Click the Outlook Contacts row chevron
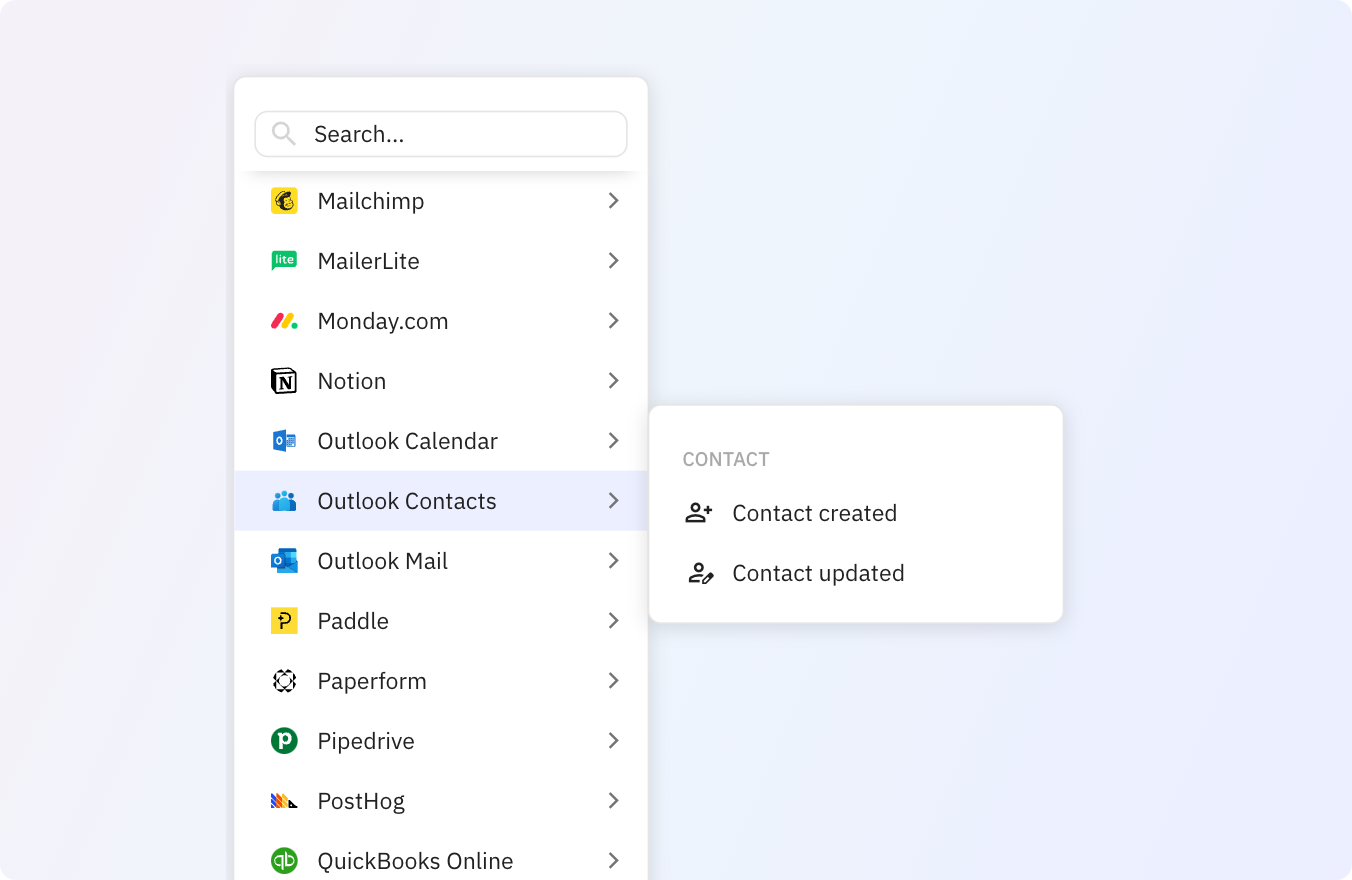The image size is (1352, 880). coord(613,501)
